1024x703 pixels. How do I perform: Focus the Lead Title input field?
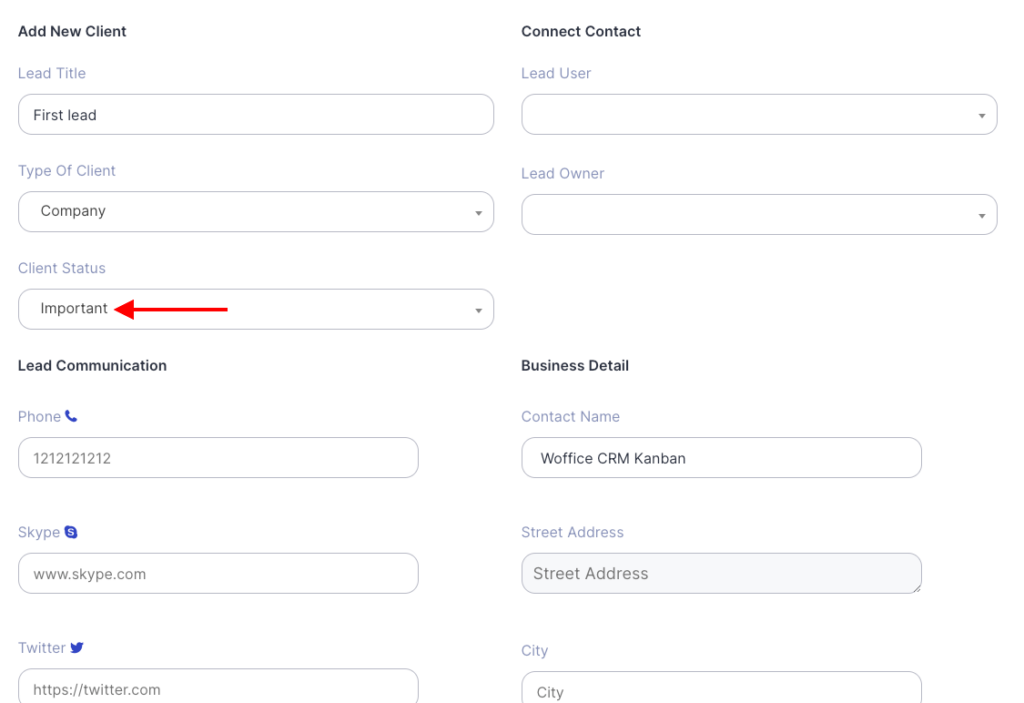(255, 115)
